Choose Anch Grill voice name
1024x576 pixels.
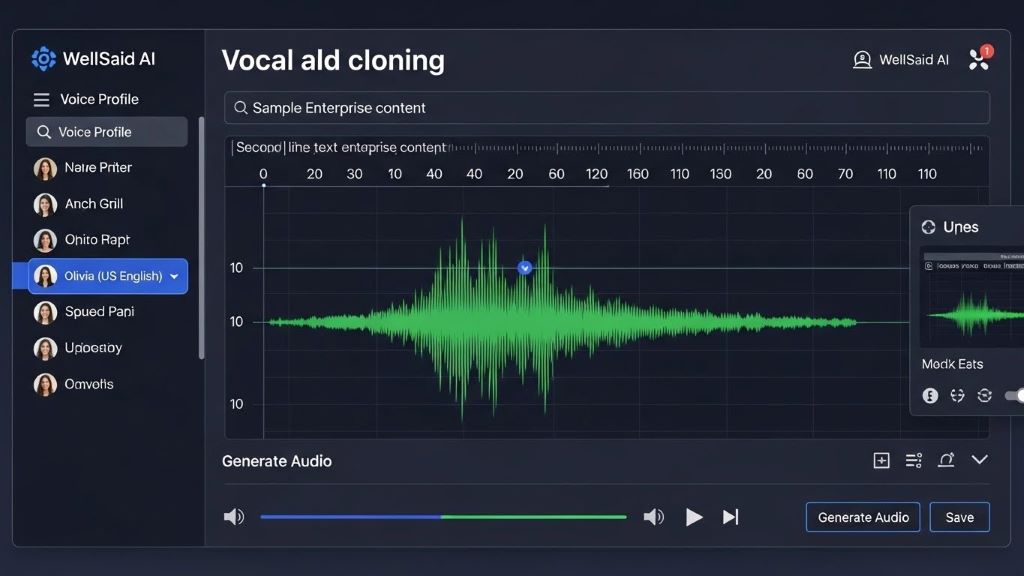[94, 204]
